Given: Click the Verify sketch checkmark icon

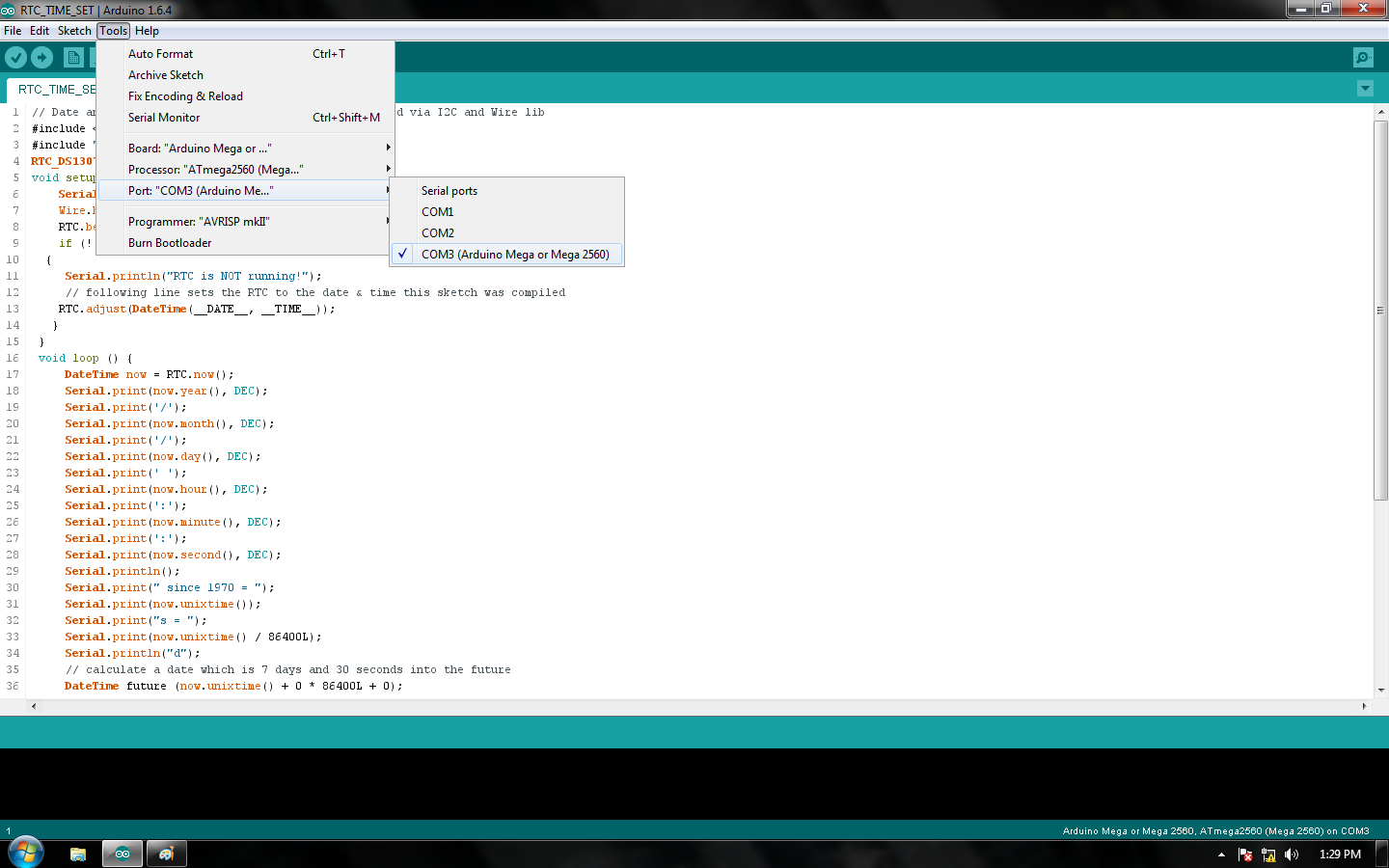Looking at the screenshot, I should [15, 58].
